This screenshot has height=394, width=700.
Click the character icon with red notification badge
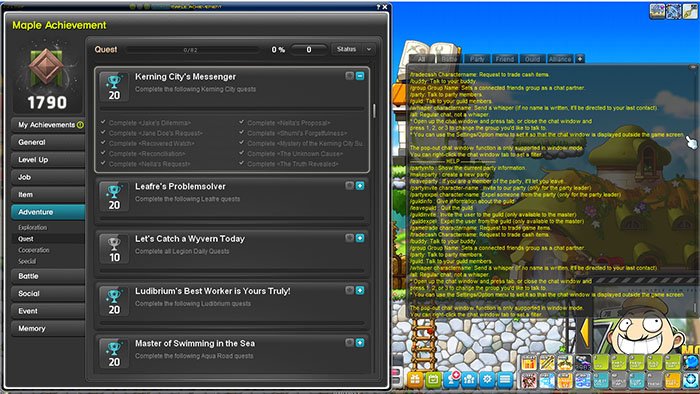point(451,379)
